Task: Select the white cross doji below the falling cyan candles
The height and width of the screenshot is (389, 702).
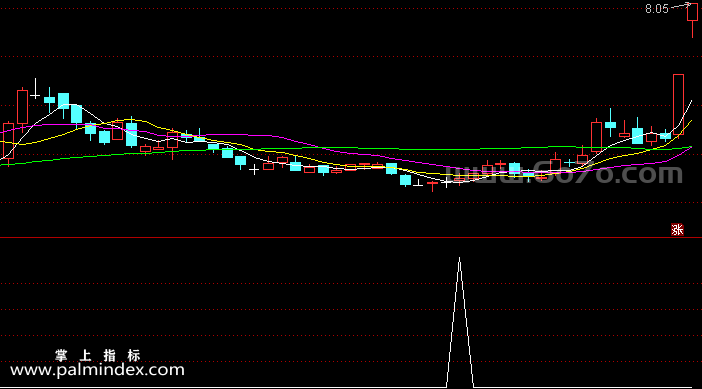Action: coord(254,170)
